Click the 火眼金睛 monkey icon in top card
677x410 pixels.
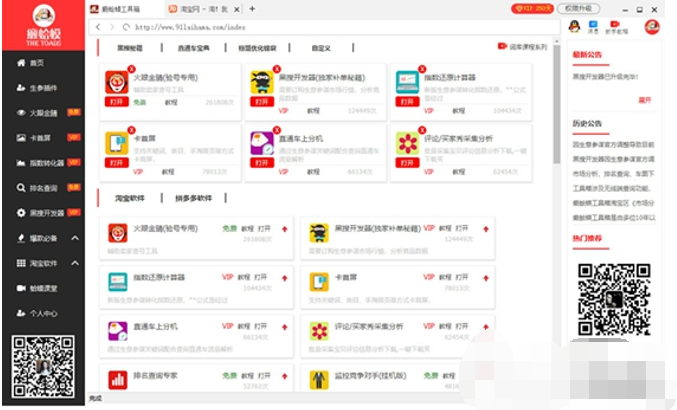point(117,82)
